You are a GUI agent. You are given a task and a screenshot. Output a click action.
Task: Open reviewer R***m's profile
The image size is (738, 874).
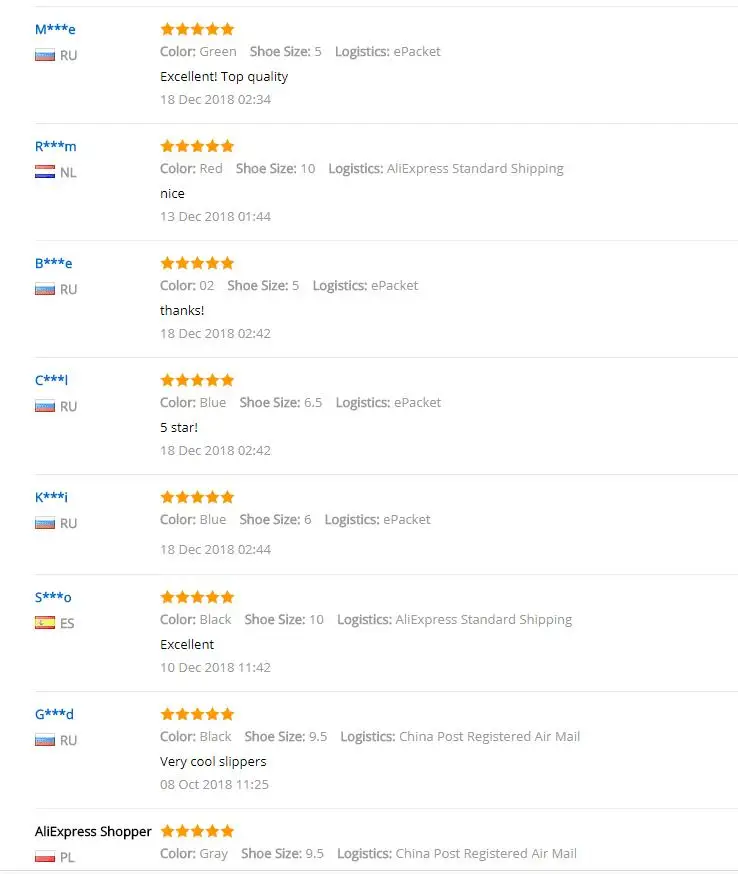pyautogui.click(x=55, y=146)
